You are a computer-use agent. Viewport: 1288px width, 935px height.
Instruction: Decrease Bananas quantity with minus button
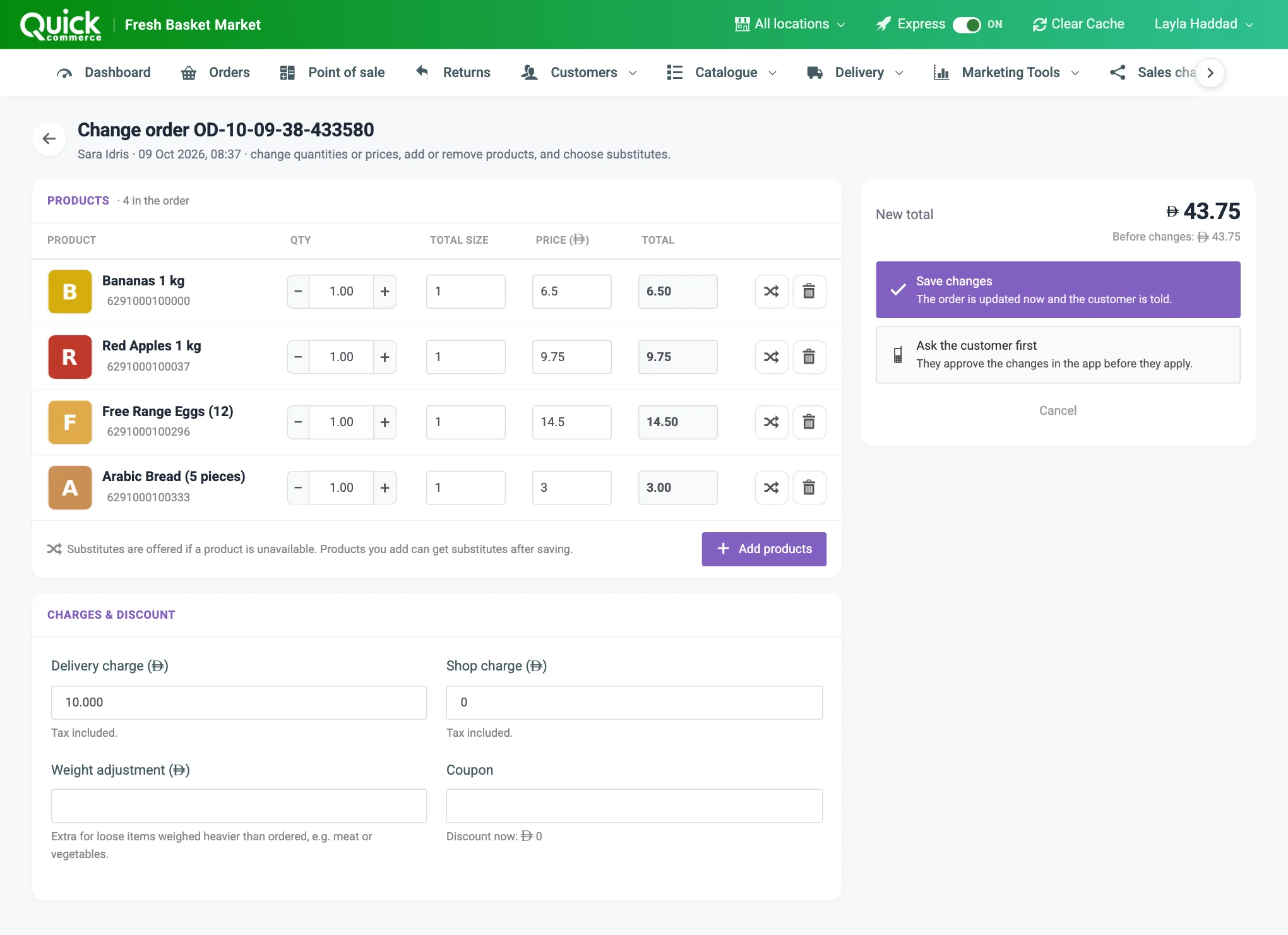tap(299, 292)
